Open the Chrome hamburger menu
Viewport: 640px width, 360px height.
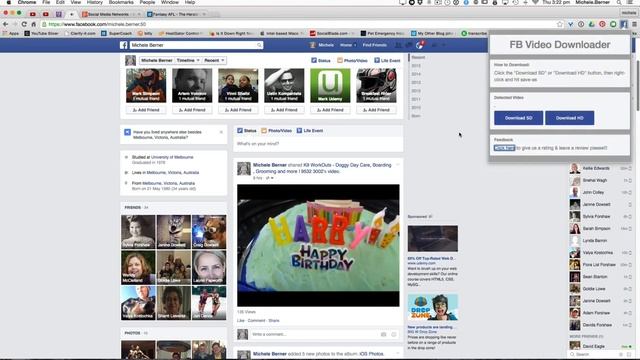[x=634, y=24]
